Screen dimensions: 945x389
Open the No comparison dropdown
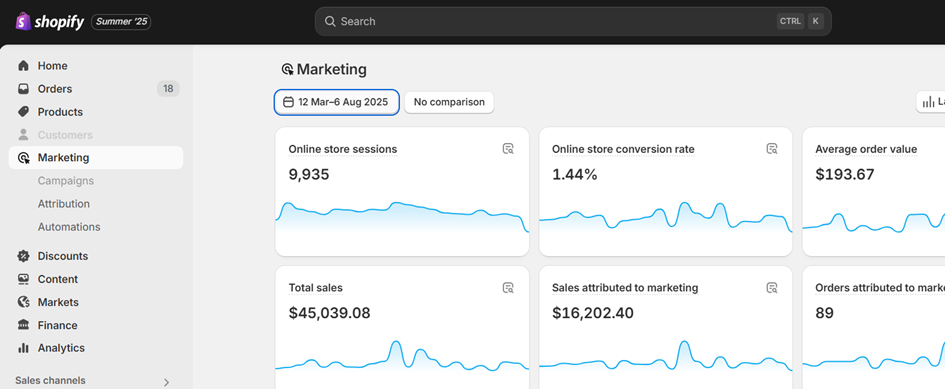click(449, 103)
